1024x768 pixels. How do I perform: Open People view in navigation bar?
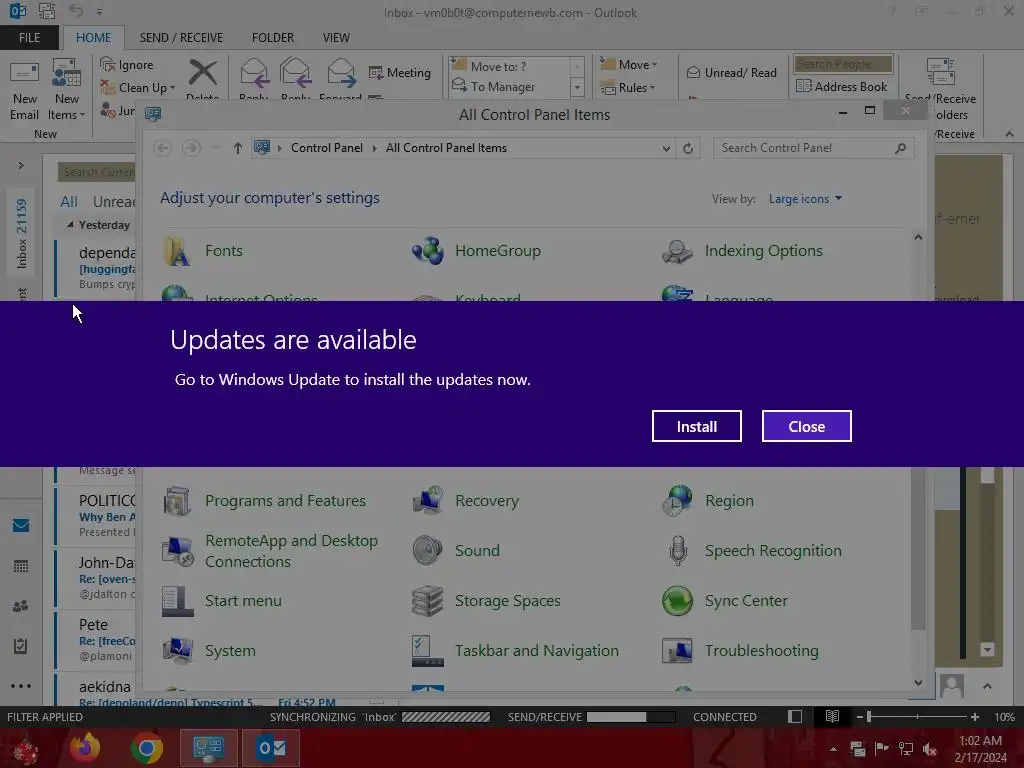point(21,605)
